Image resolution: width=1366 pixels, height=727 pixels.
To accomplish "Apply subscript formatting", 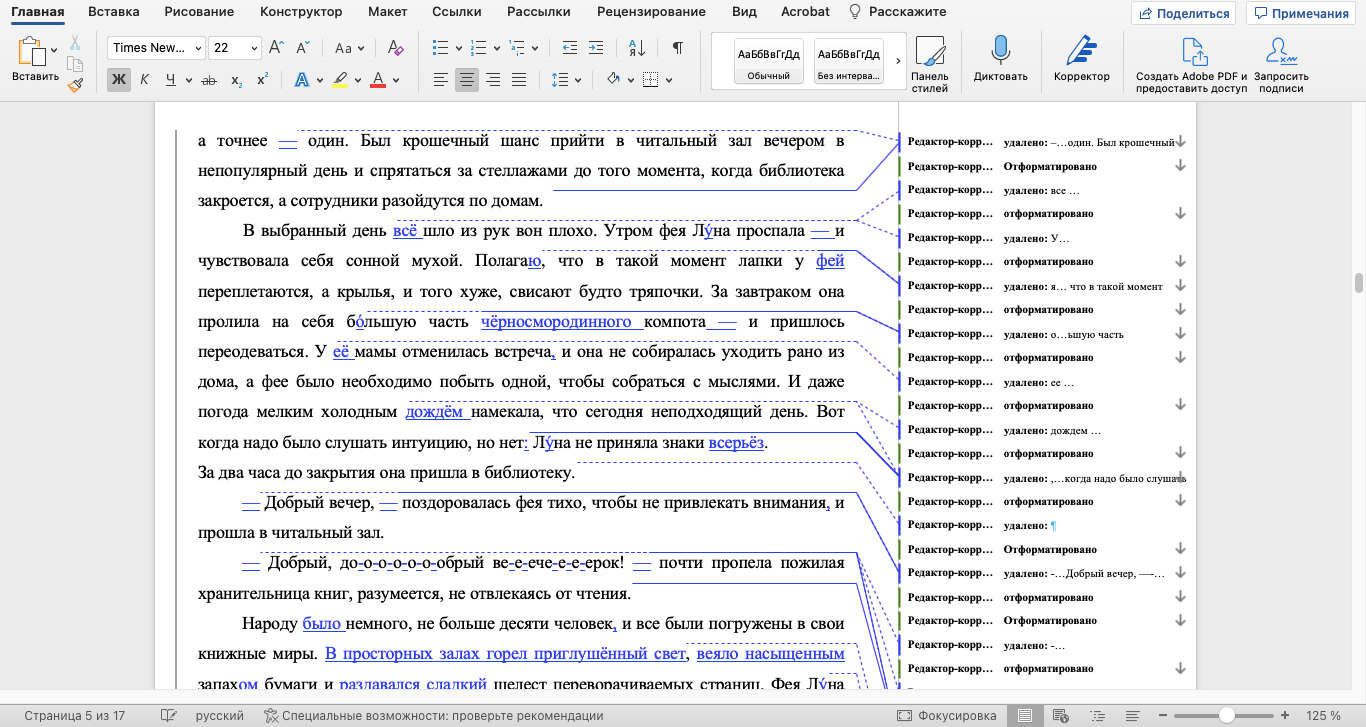I will click(x=236, y=80).
